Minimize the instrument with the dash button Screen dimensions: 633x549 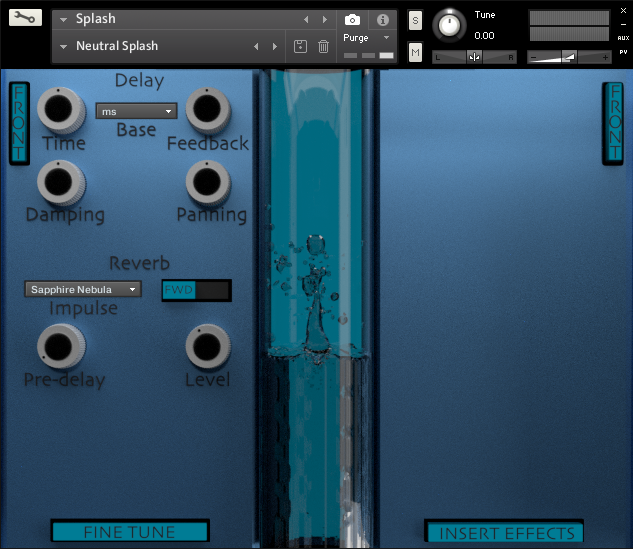click(x=623, y=24)
